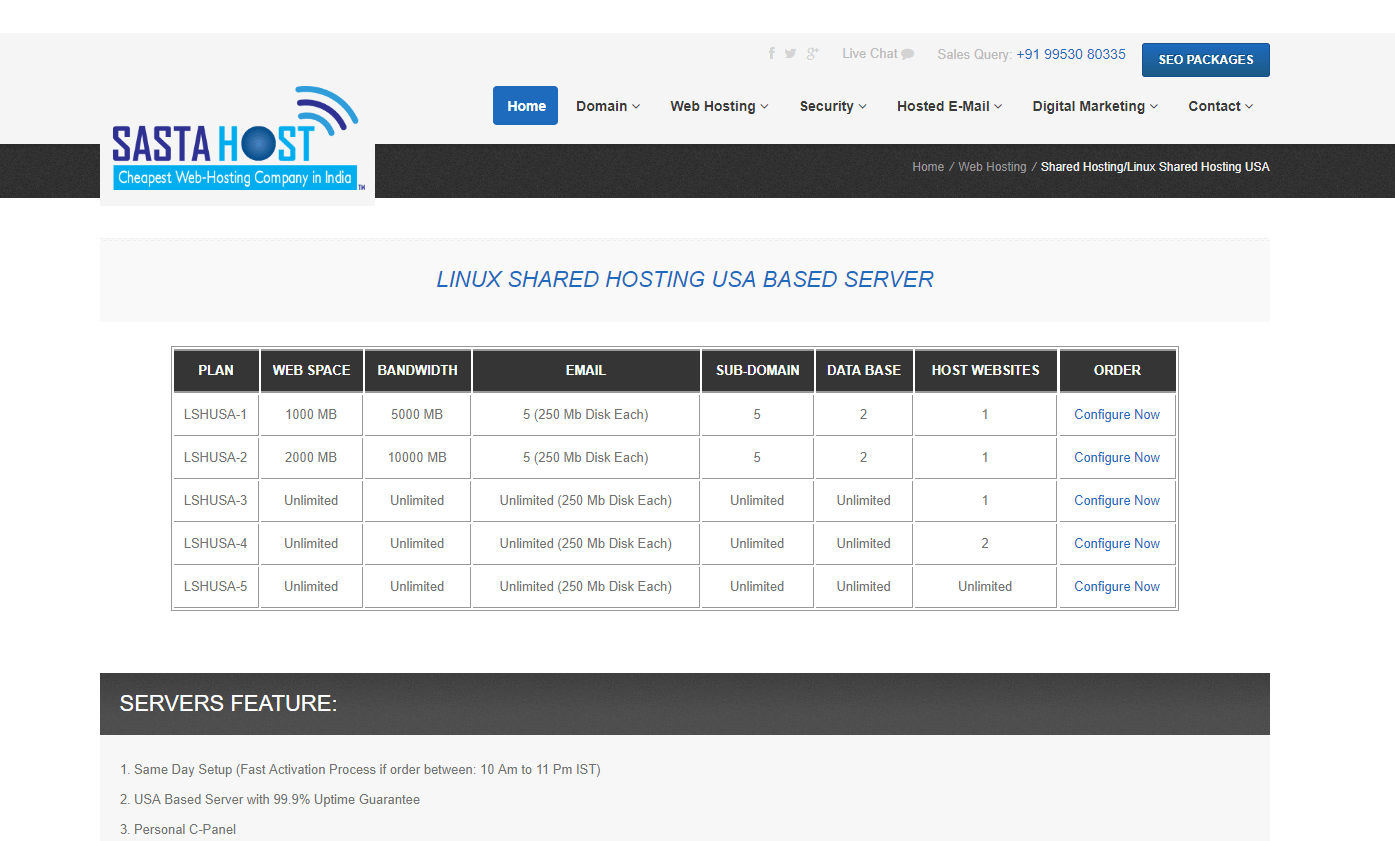This screenshot has height=841, width=1395.
Task: Open the Facebook social icon
Action: [x=771, y=54]
